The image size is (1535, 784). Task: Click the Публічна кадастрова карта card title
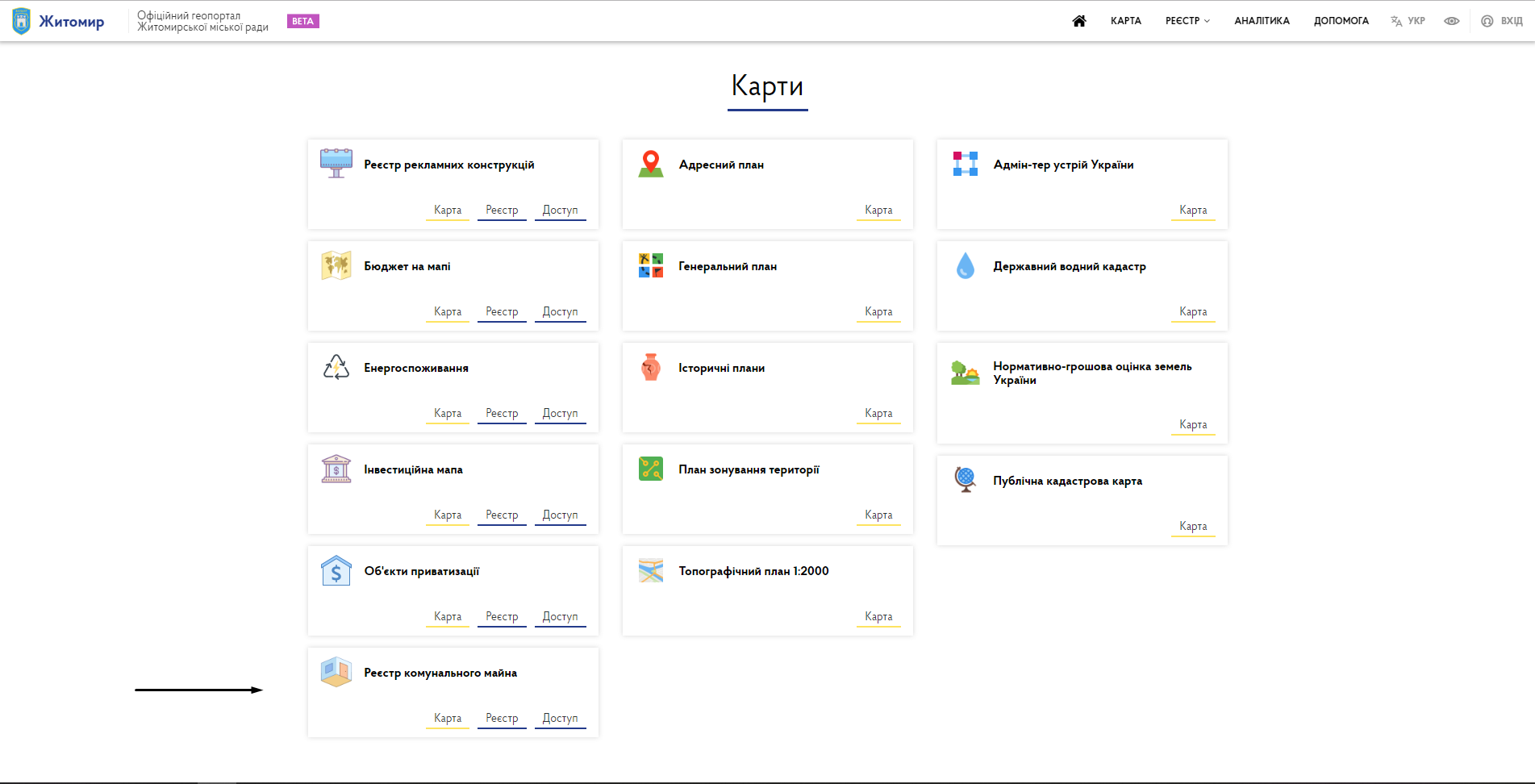point(1067,481)
